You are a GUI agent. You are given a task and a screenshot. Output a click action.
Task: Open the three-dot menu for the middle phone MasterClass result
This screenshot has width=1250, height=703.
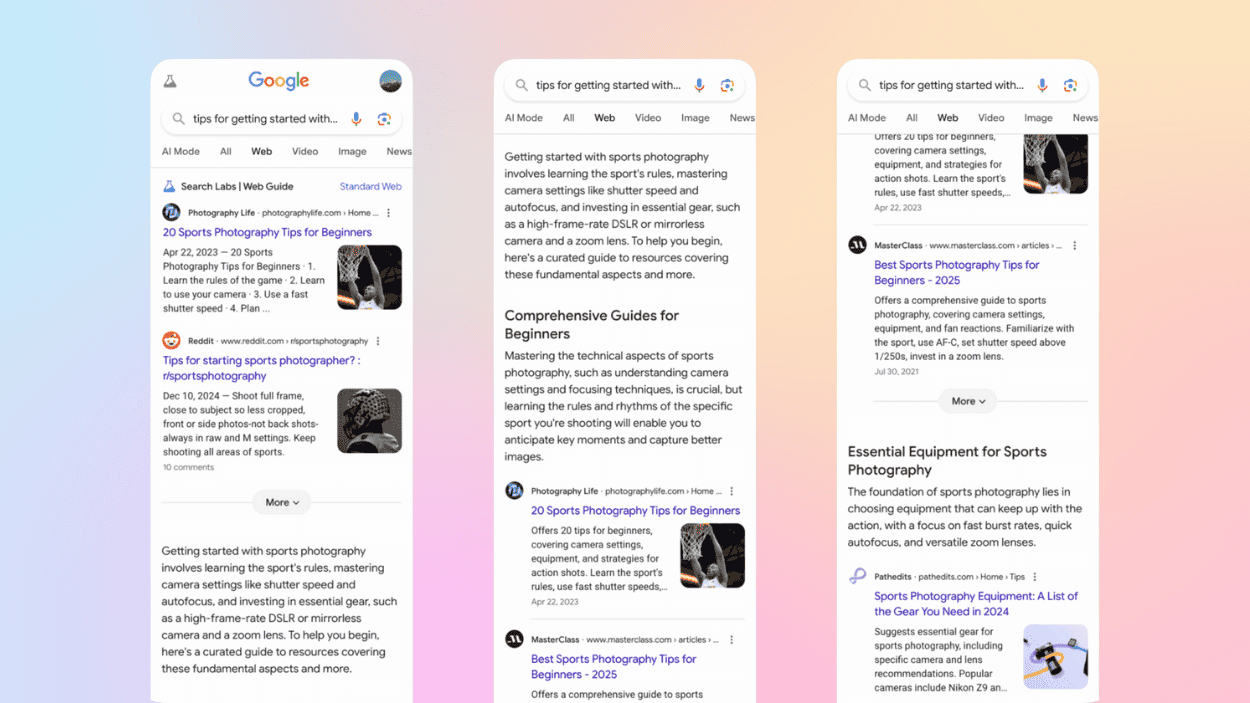[732, 640]
